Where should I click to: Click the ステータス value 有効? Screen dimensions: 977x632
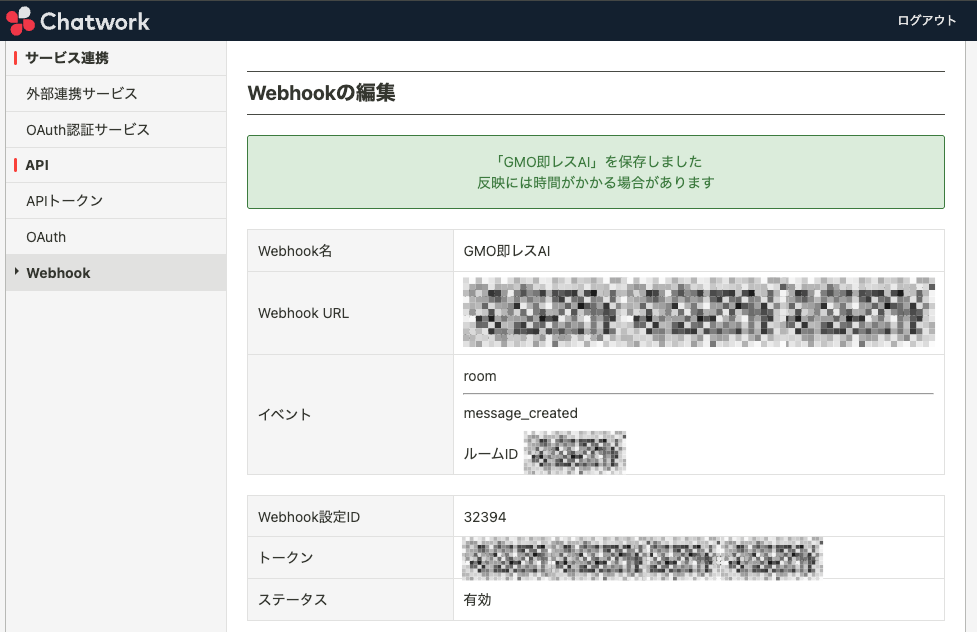tap(477, 600)
